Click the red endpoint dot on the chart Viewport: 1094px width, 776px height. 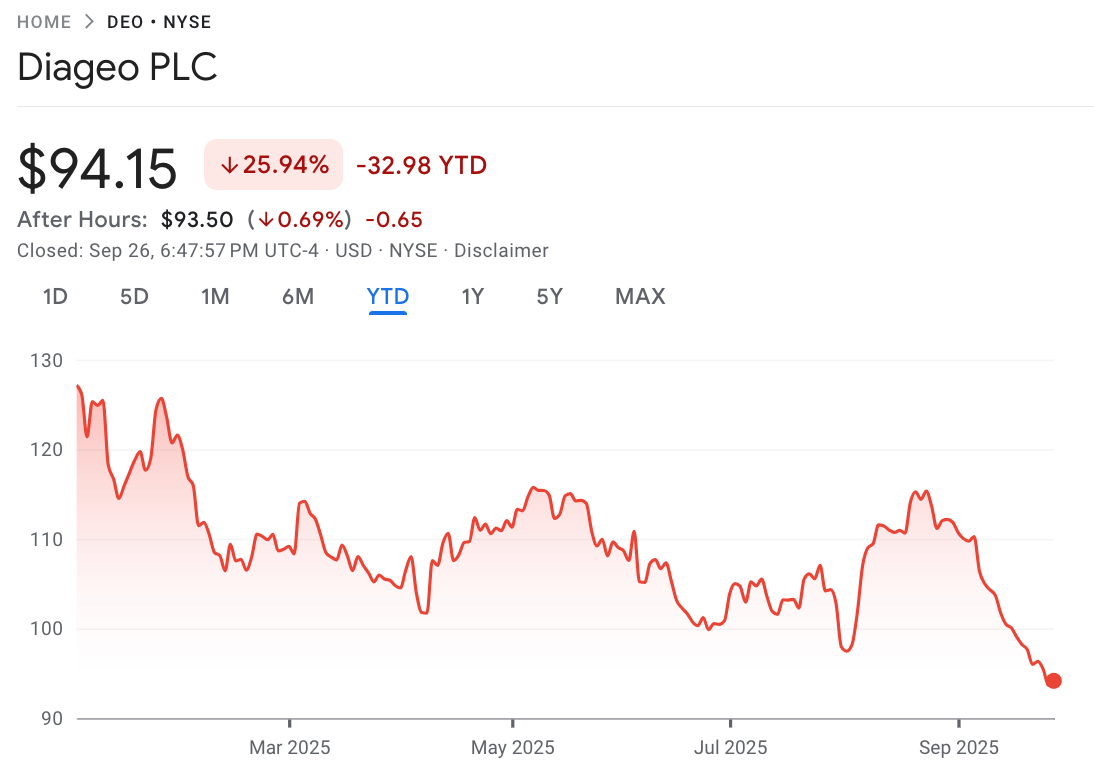click(1053, 681)
